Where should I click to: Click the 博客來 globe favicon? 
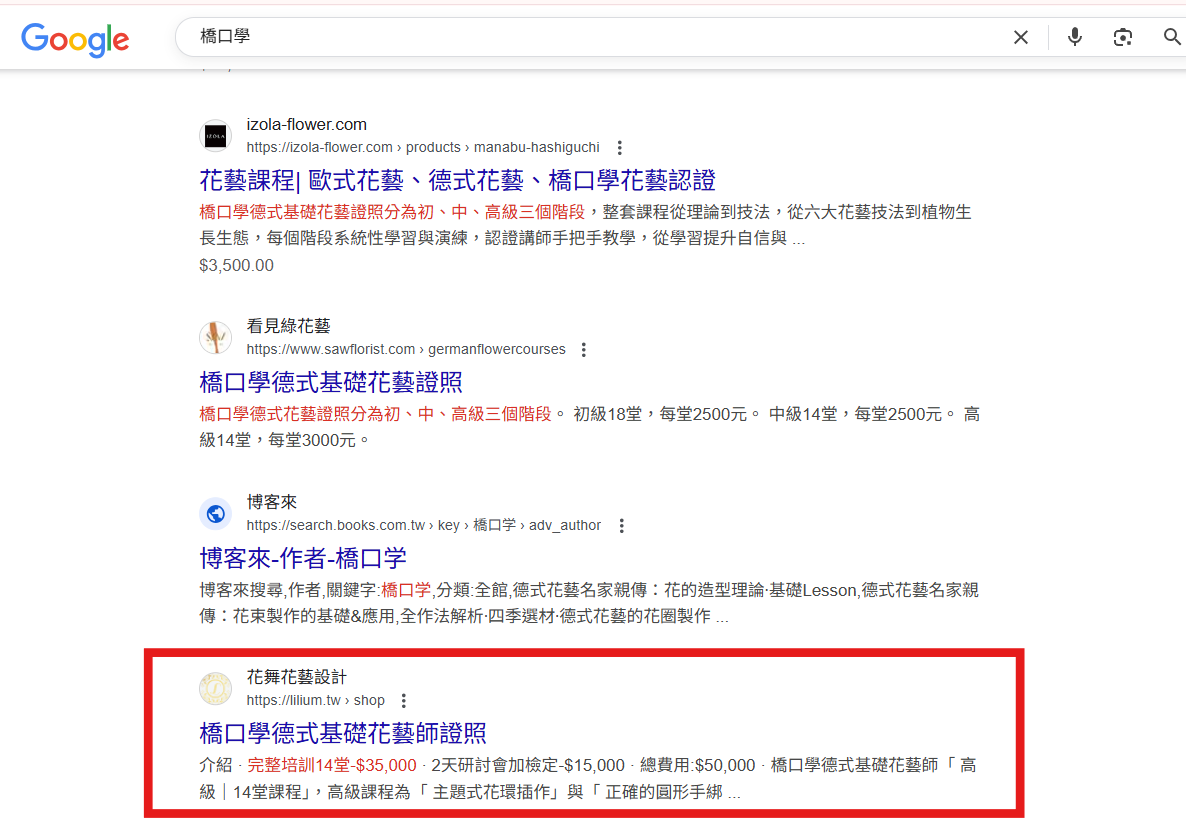tap(216, 514)
